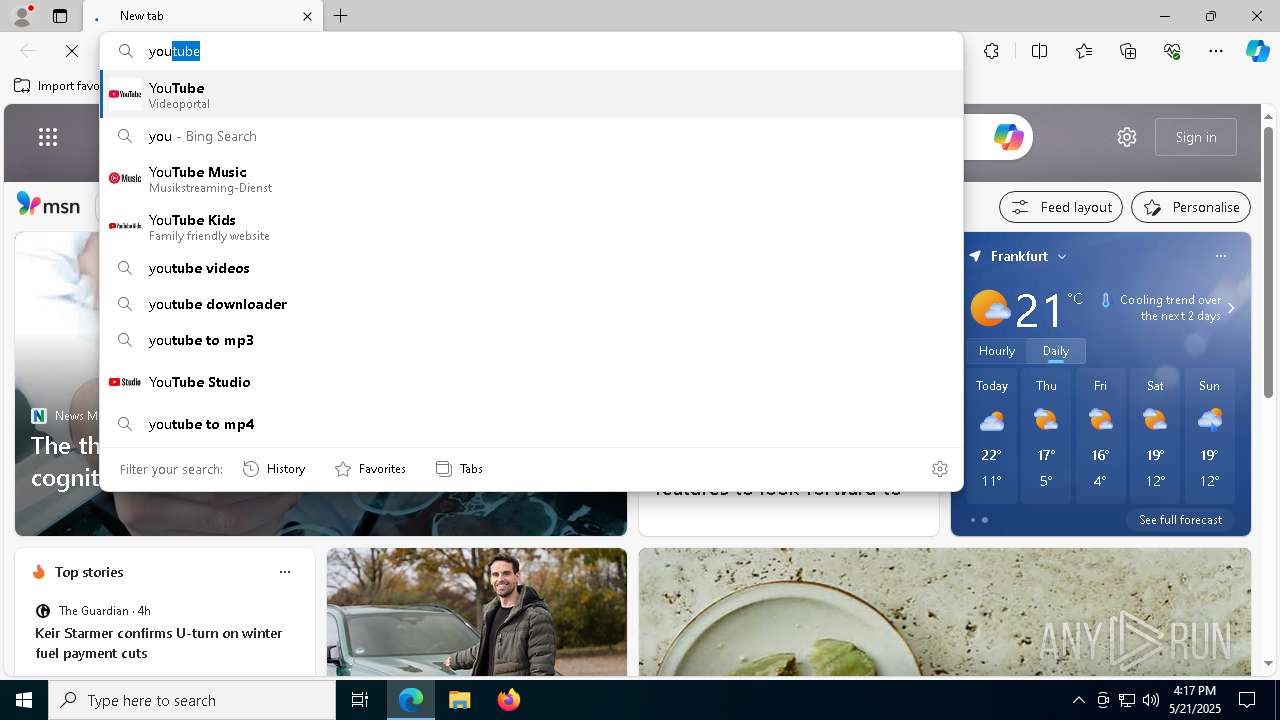
Task: Launch Firefox from taskbar
Action: [508, 700]
